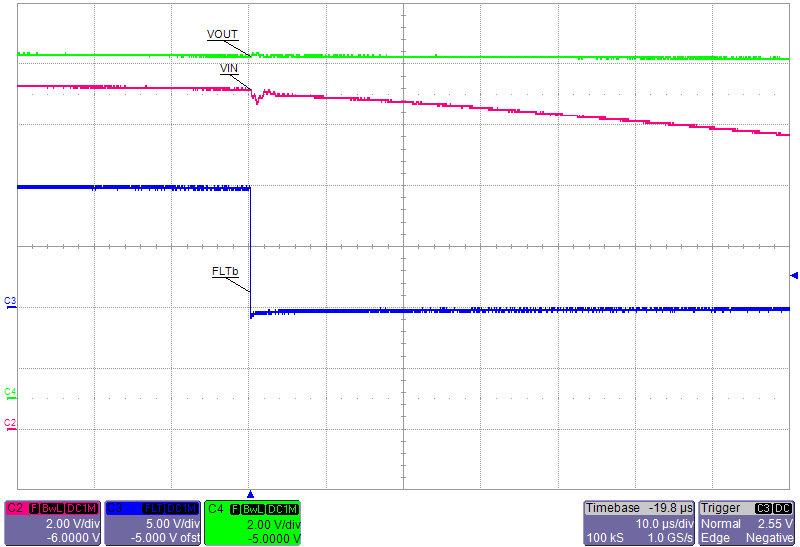
Task: Click the VIN waveform label
Action: 229,68
